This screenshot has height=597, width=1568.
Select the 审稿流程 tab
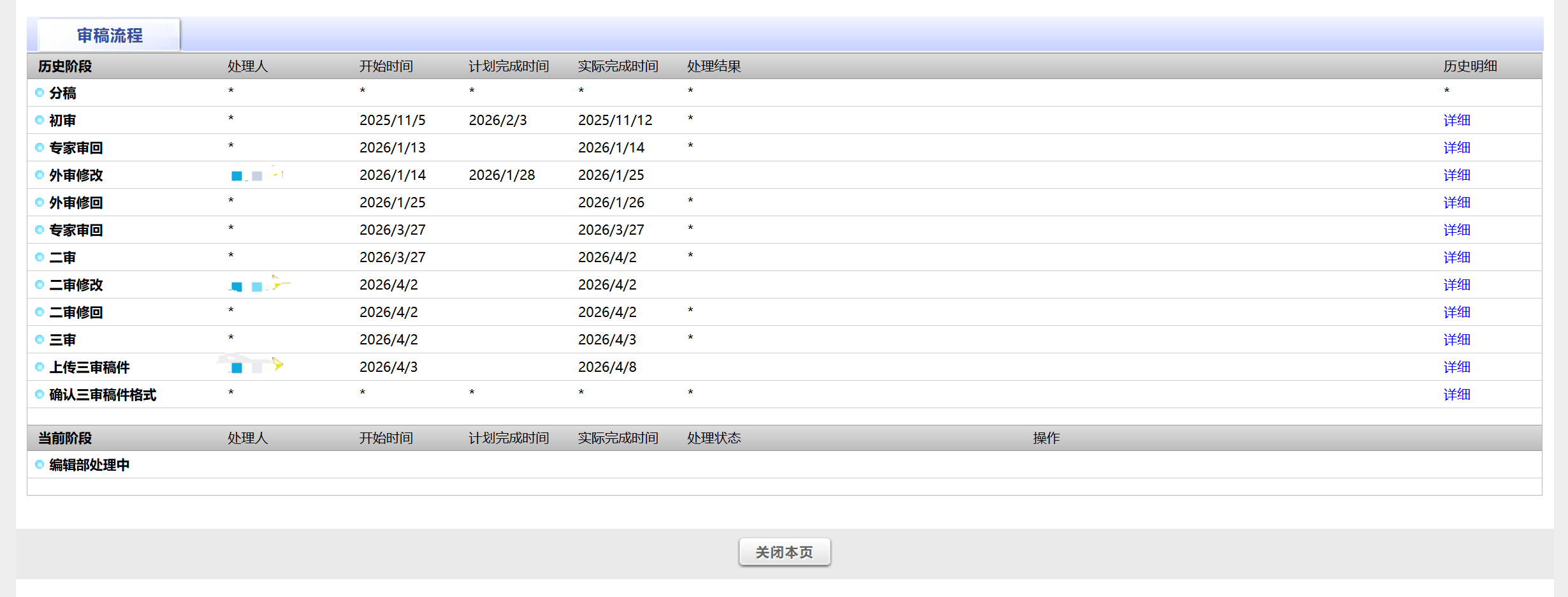coord(110,35)
